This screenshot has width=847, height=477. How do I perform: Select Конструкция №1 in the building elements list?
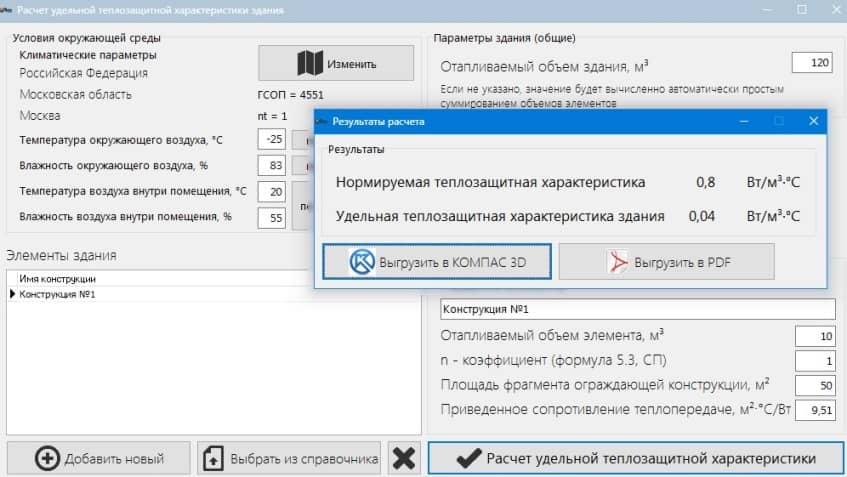58,294
